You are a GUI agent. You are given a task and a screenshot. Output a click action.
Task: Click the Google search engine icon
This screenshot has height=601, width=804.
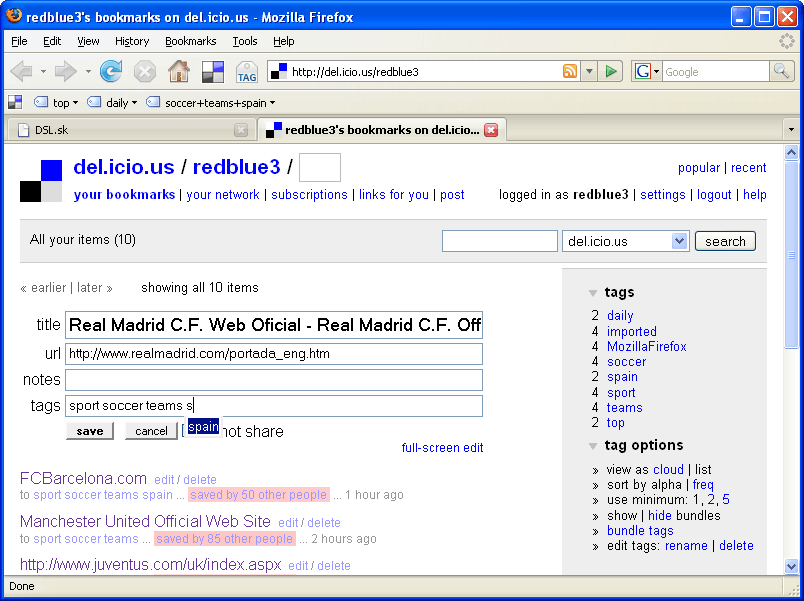pyautogui.click(x=642, y=71)
